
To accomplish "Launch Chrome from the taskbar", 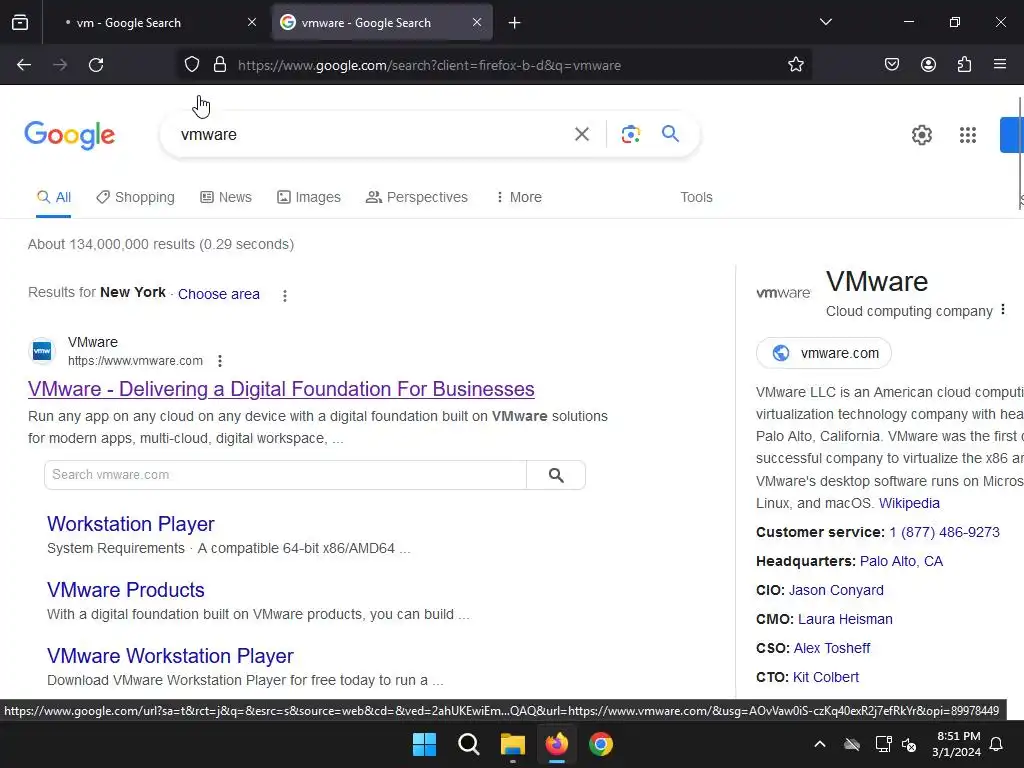I will (x=601, y=744).
